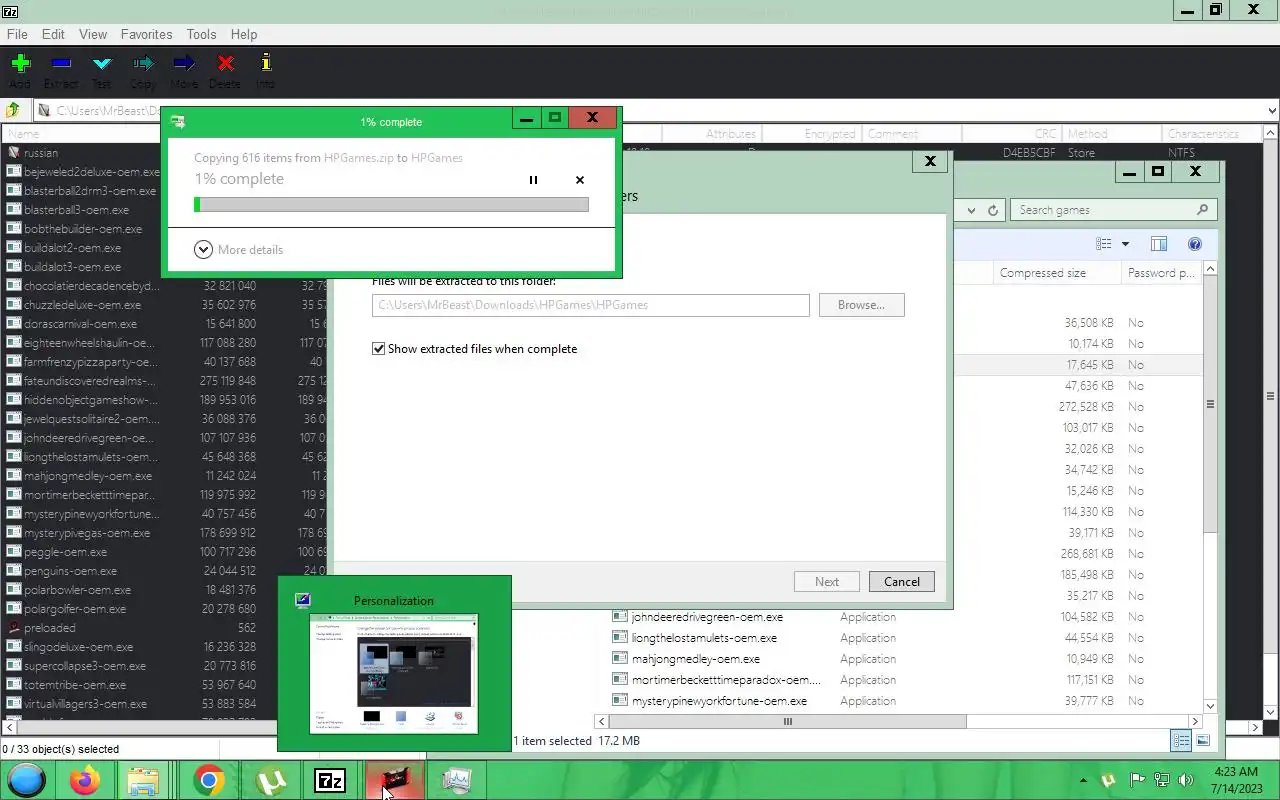Go up one folder level in 7-Zip
Image resolution: width=1280 pixels, height=800 pixels.
14,111
